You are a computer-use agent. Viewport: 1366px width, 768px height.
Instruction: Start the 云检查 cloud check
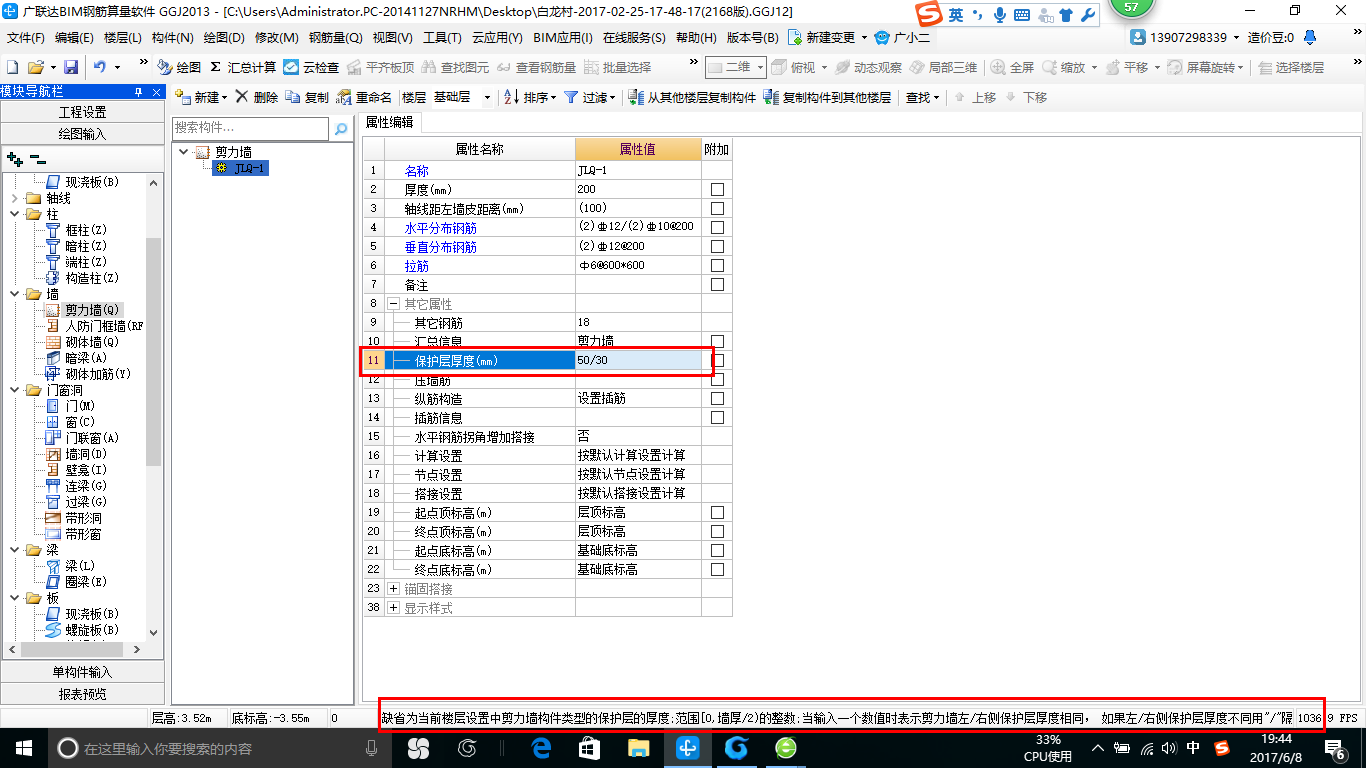311,67
